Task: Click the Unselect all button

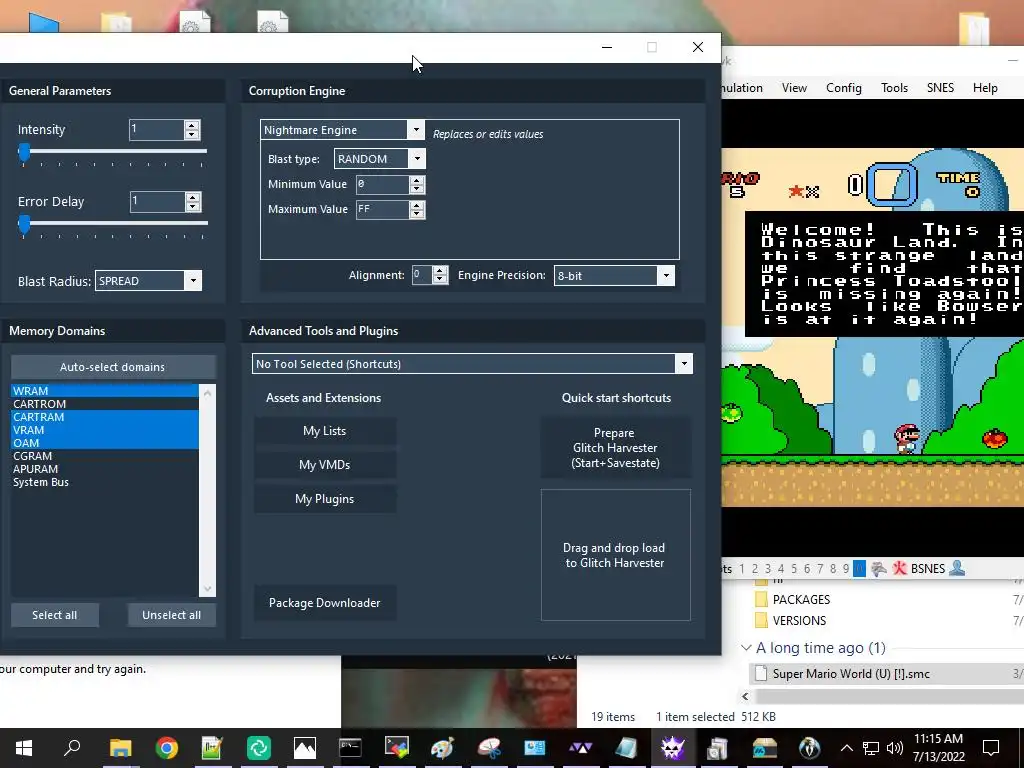Action: pyautogui.click(x=171, y=615)
